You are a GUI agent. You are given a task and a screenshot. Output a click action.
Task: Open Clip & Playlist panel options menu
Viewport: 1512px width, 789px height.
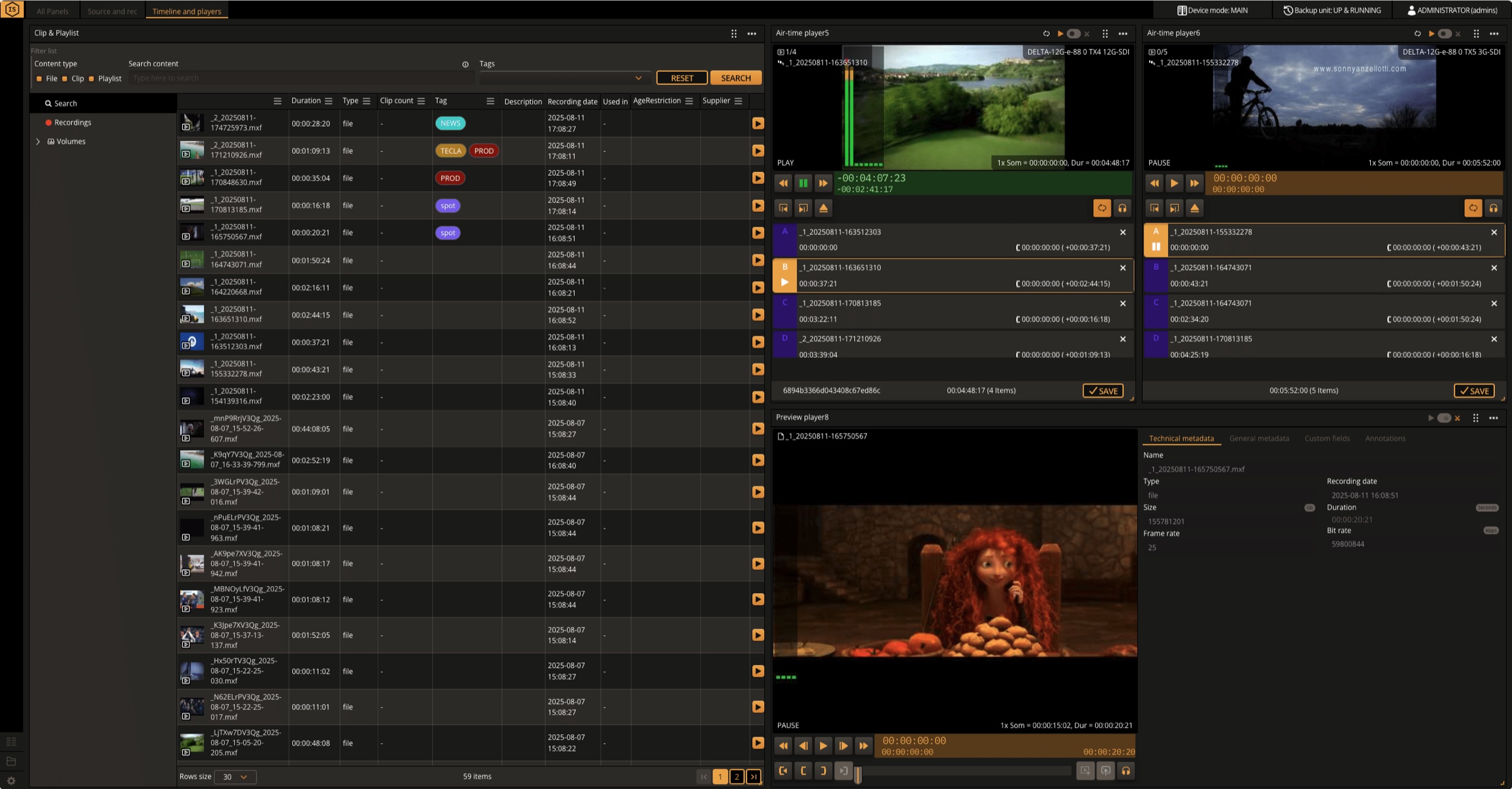tap(752, 33)
